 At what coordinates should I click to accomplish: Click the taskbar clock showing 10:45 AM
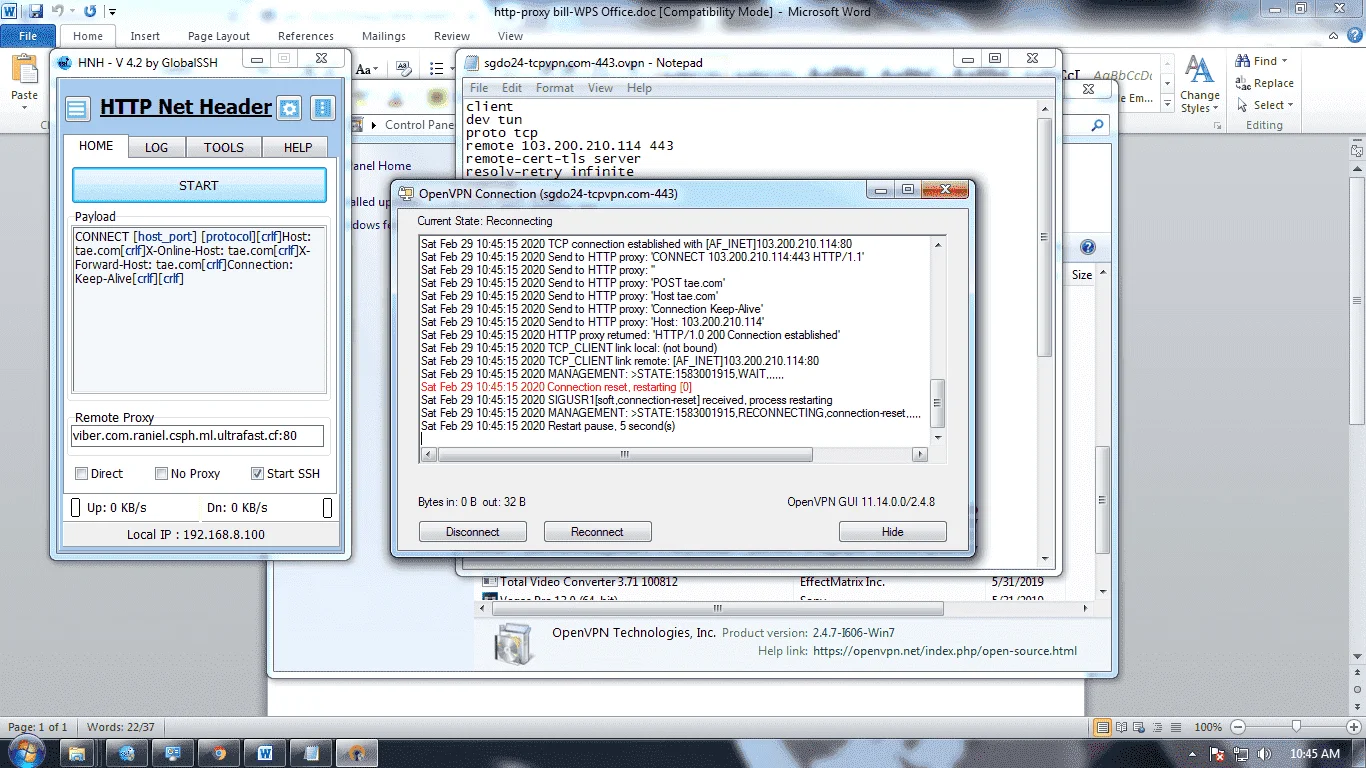[x=1315, y=754]
